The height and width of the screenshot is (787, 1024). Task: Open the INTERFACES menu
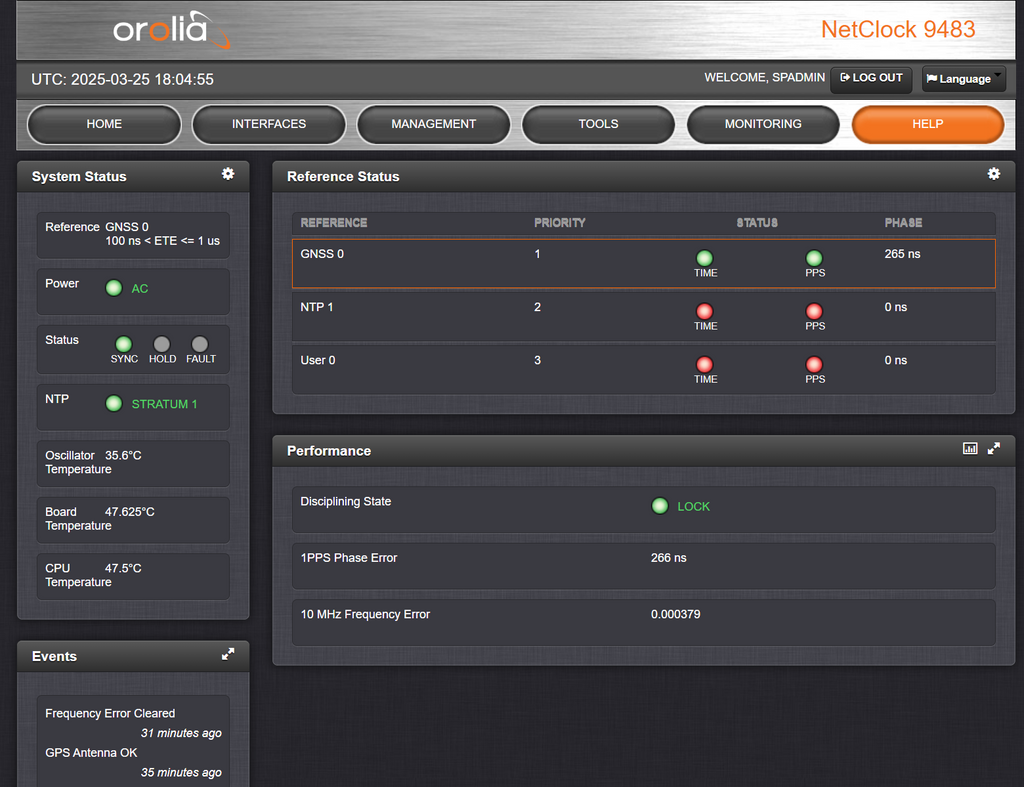tap(268, 124)
